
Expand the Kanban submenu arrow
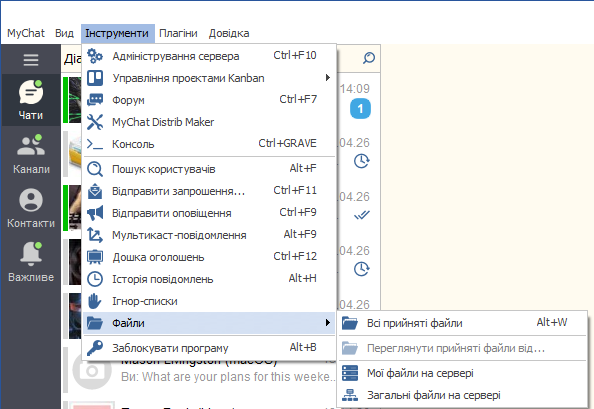coord(328,78)
